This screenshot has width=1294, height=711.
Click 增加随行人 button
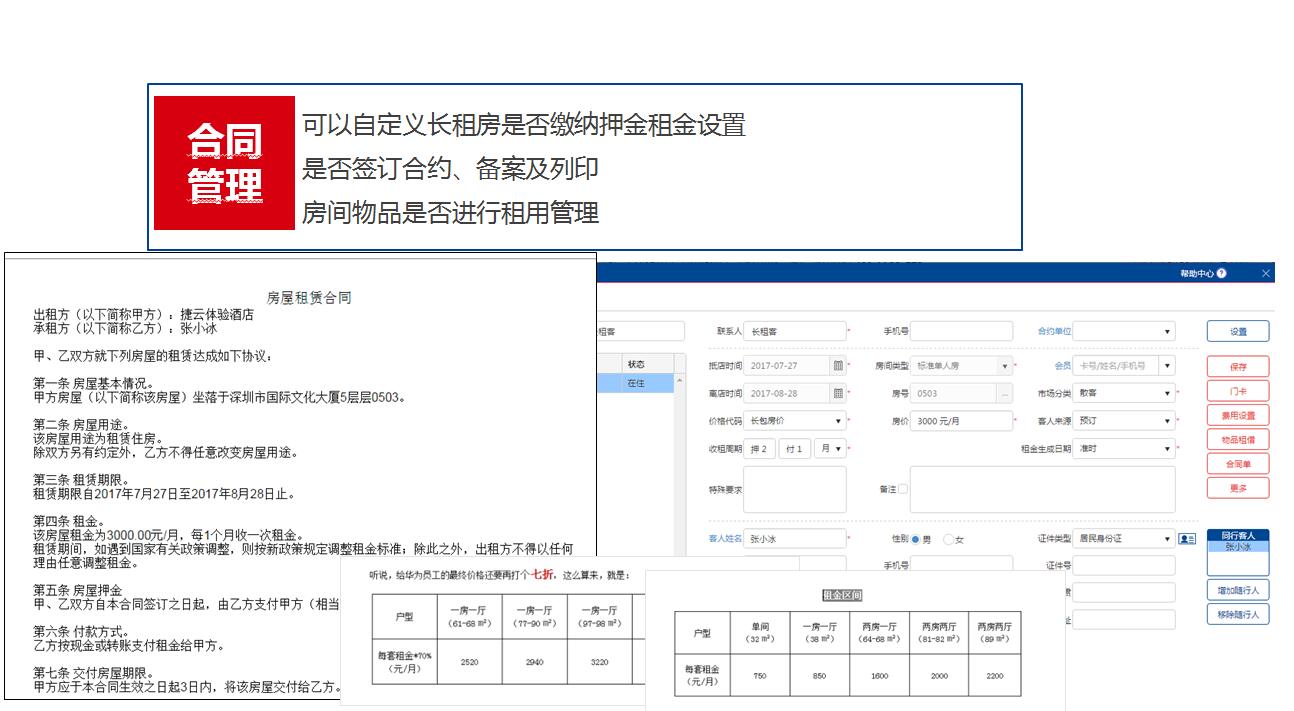[x=1238, y=591]
